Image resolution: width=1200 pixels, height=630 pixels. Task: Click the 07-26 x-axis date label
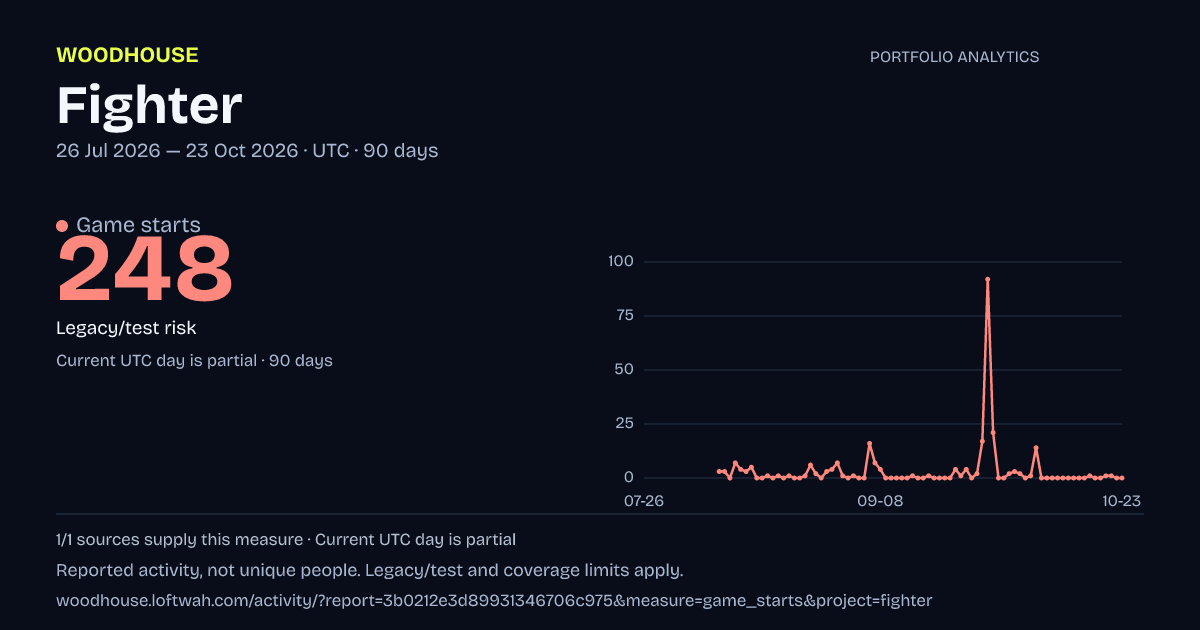tap(644, 501)
